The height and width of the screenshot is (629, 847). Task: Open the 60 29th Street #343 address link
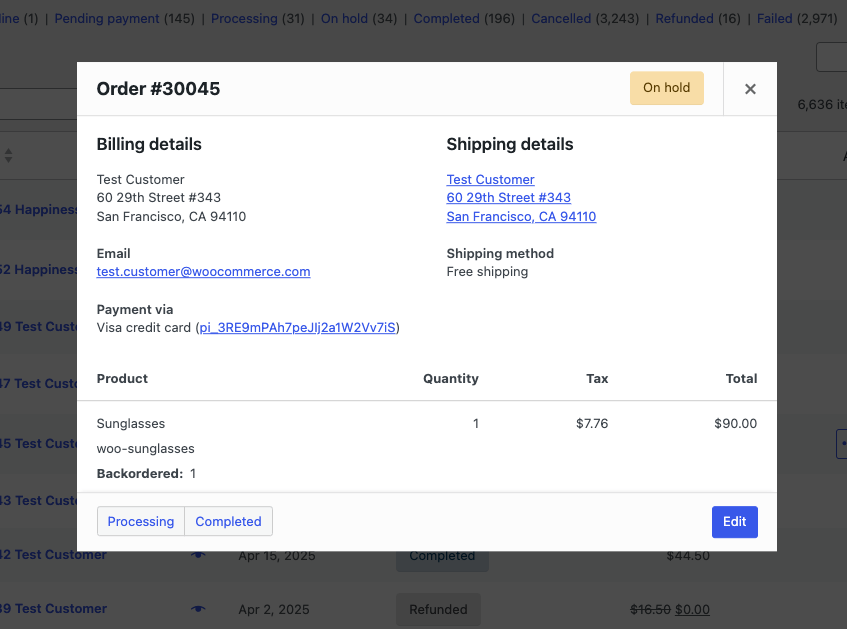pyautogui.click(x=508, y=197)
